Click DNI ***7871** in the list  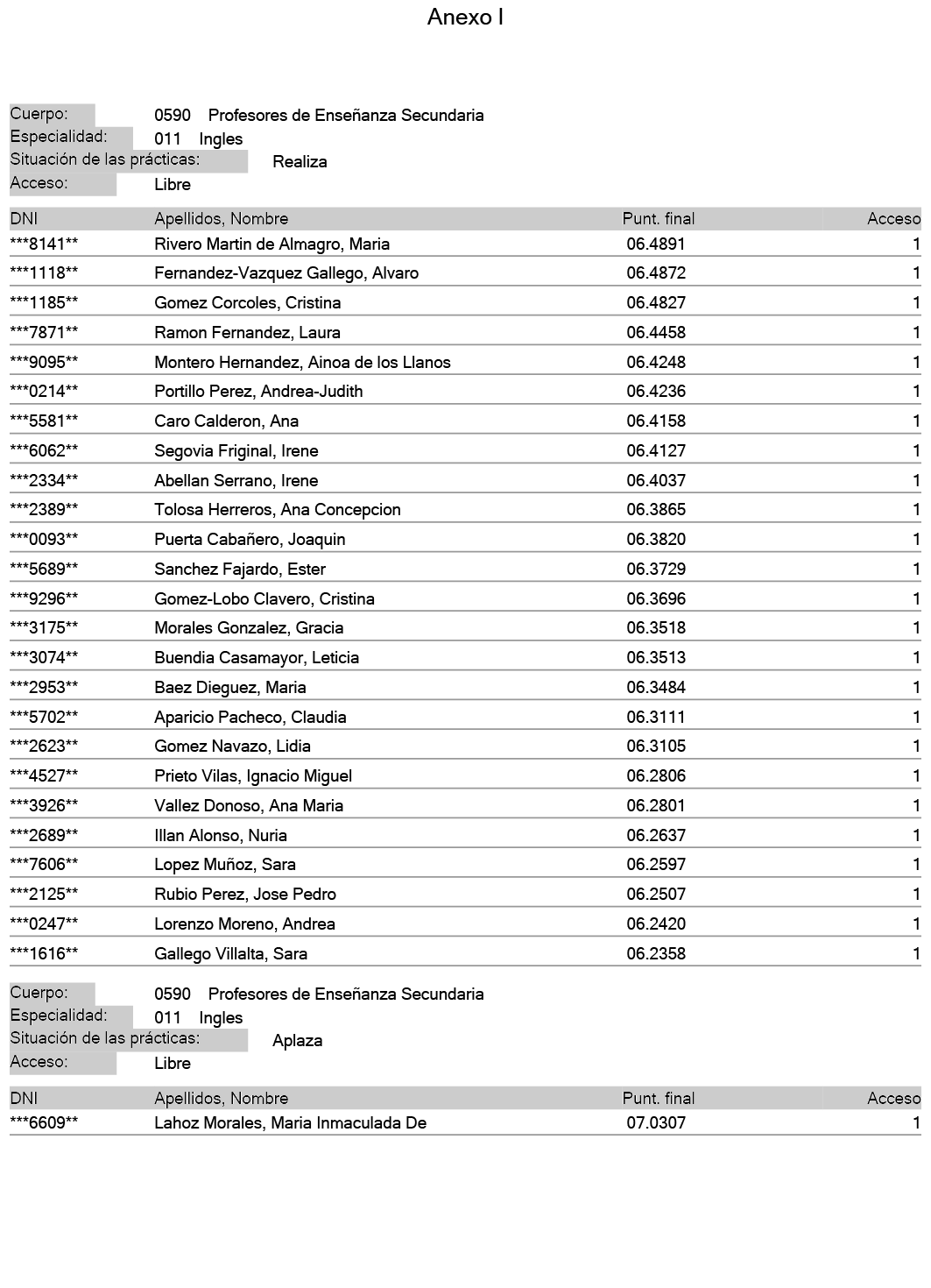(x=44, y=332)
